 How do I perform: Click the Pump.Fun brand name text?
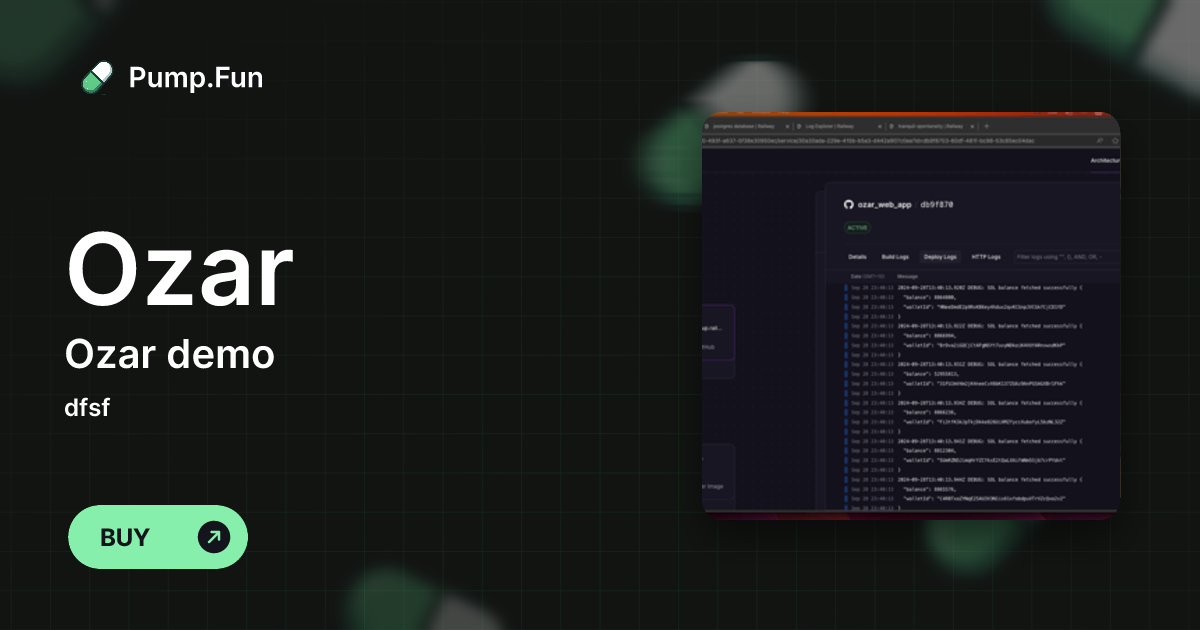pos(196,78)
